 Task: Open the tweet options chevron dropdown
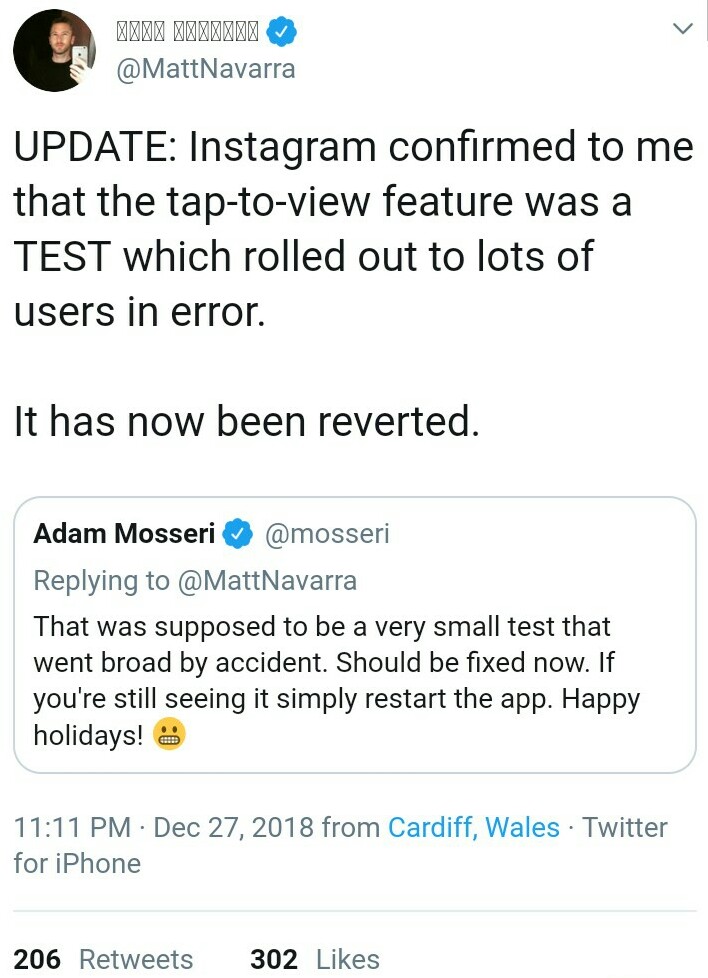(x=682, y=30)
